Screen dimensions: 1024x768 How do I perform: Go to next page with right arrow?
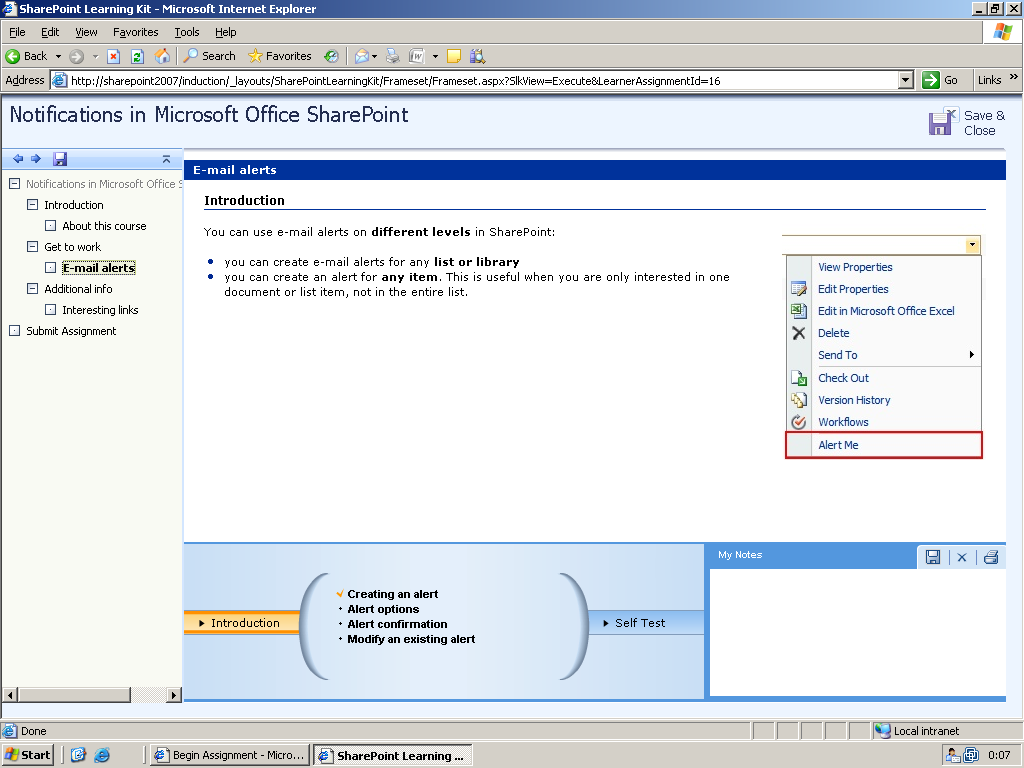point(36,159)
